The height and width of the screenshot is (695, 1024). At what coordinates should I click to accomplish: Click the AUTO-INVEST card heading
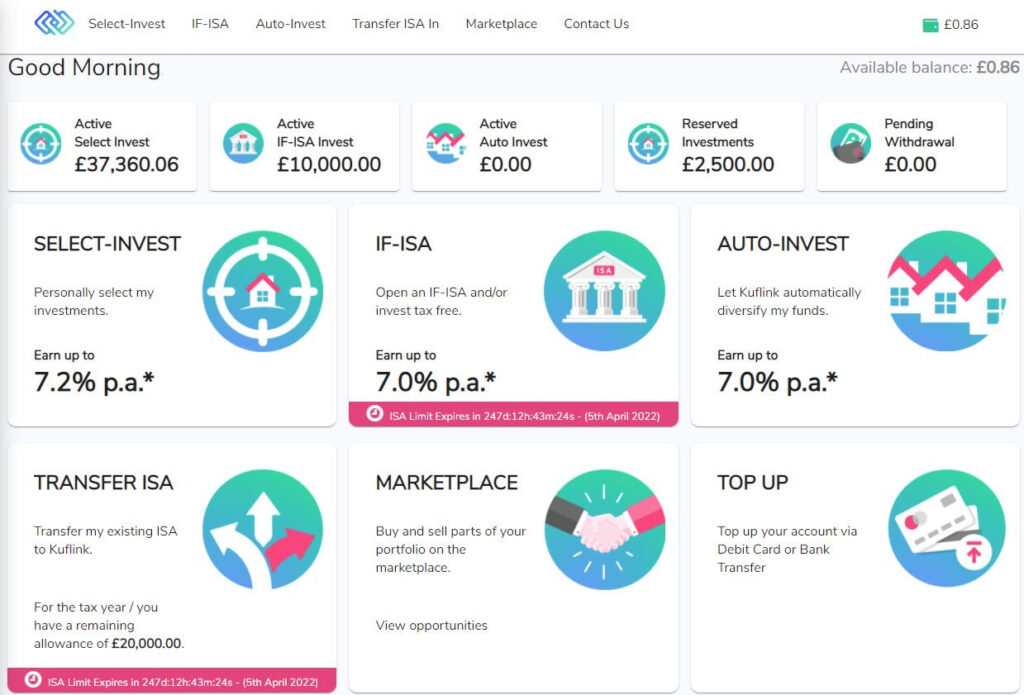[x=783, y=244]
